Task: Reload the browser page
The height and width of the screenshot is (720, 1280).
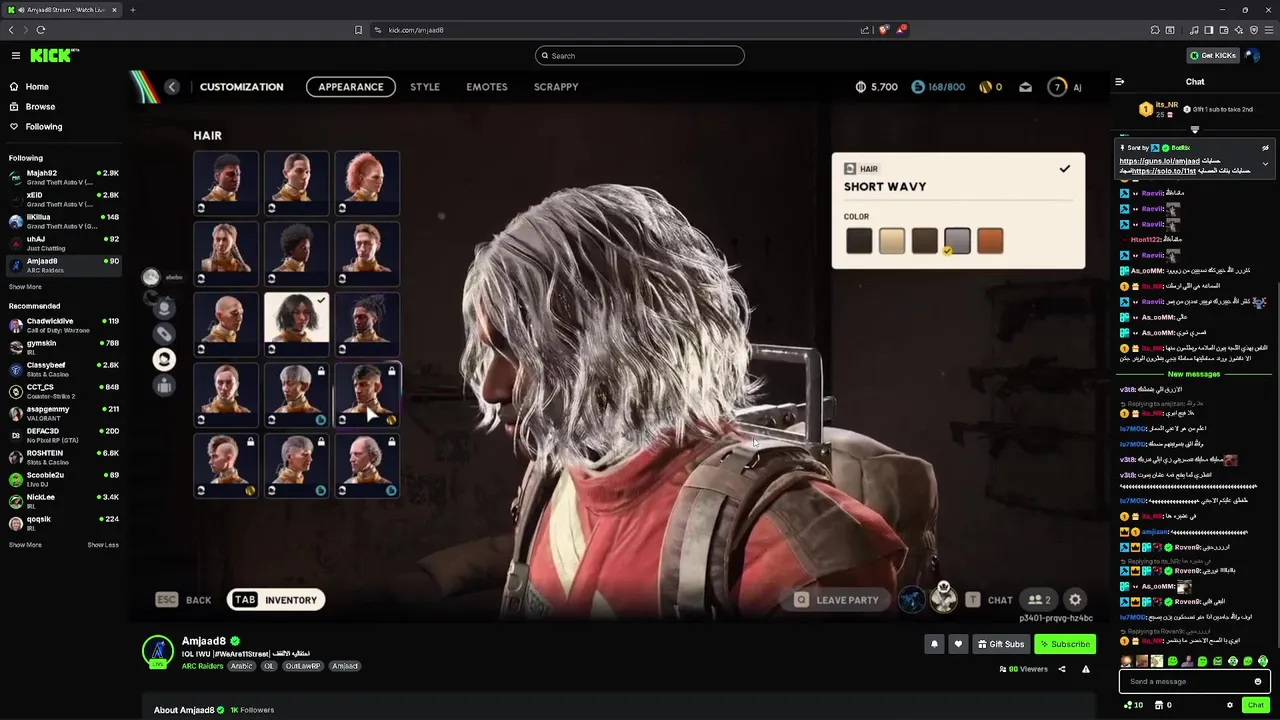Action: pyautogui.click(x=41, y=30)
